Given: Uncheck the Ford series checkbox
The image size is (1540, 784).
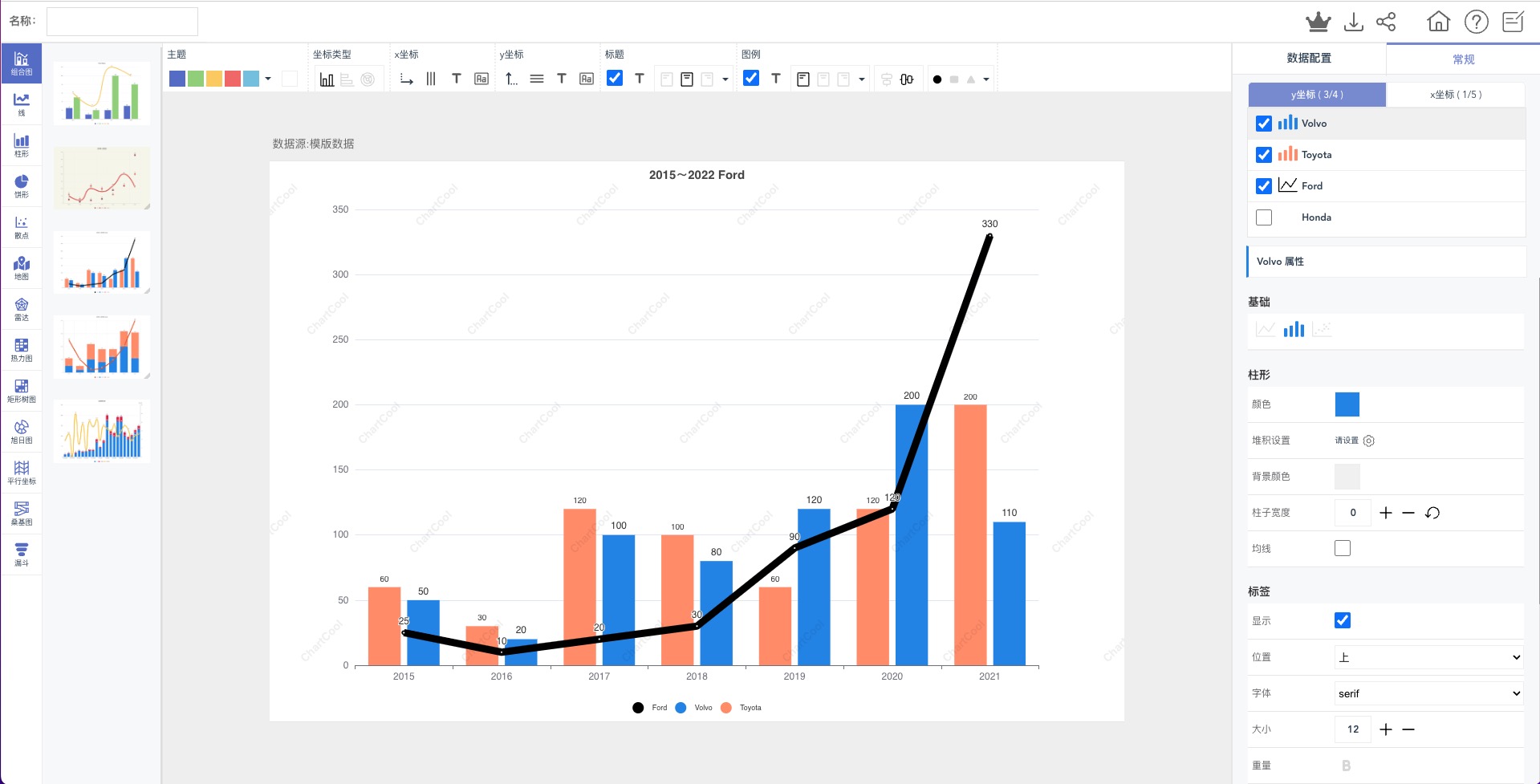Looking at the screenshot, I should click(x=1264, y=186).
